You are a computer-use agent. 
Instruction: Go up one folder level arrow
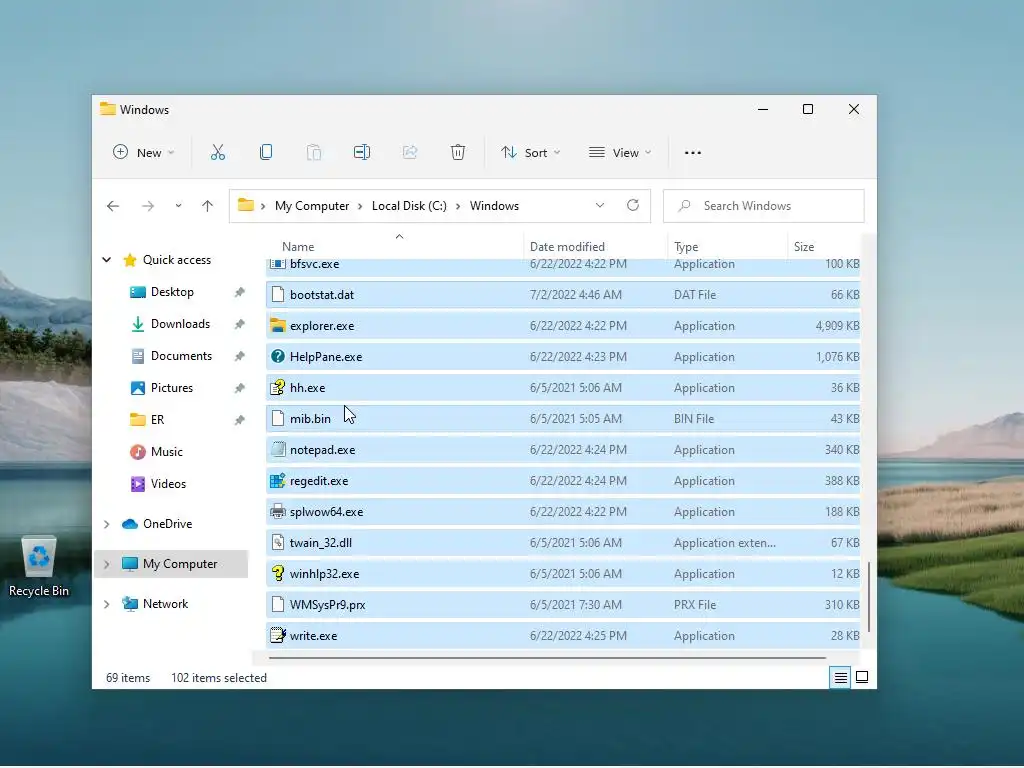(x=208, y=206)
